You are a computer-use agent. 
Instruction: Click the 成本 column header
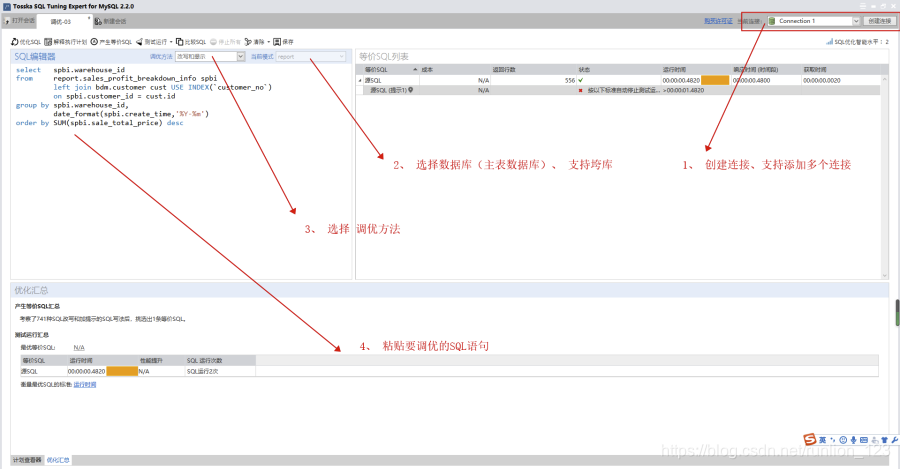point(455,69)
